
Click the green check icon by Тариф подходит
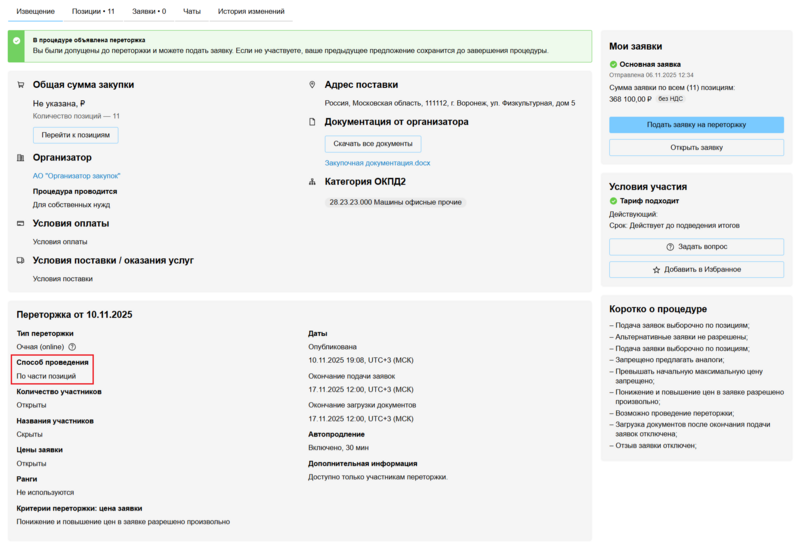pos(614,201)
